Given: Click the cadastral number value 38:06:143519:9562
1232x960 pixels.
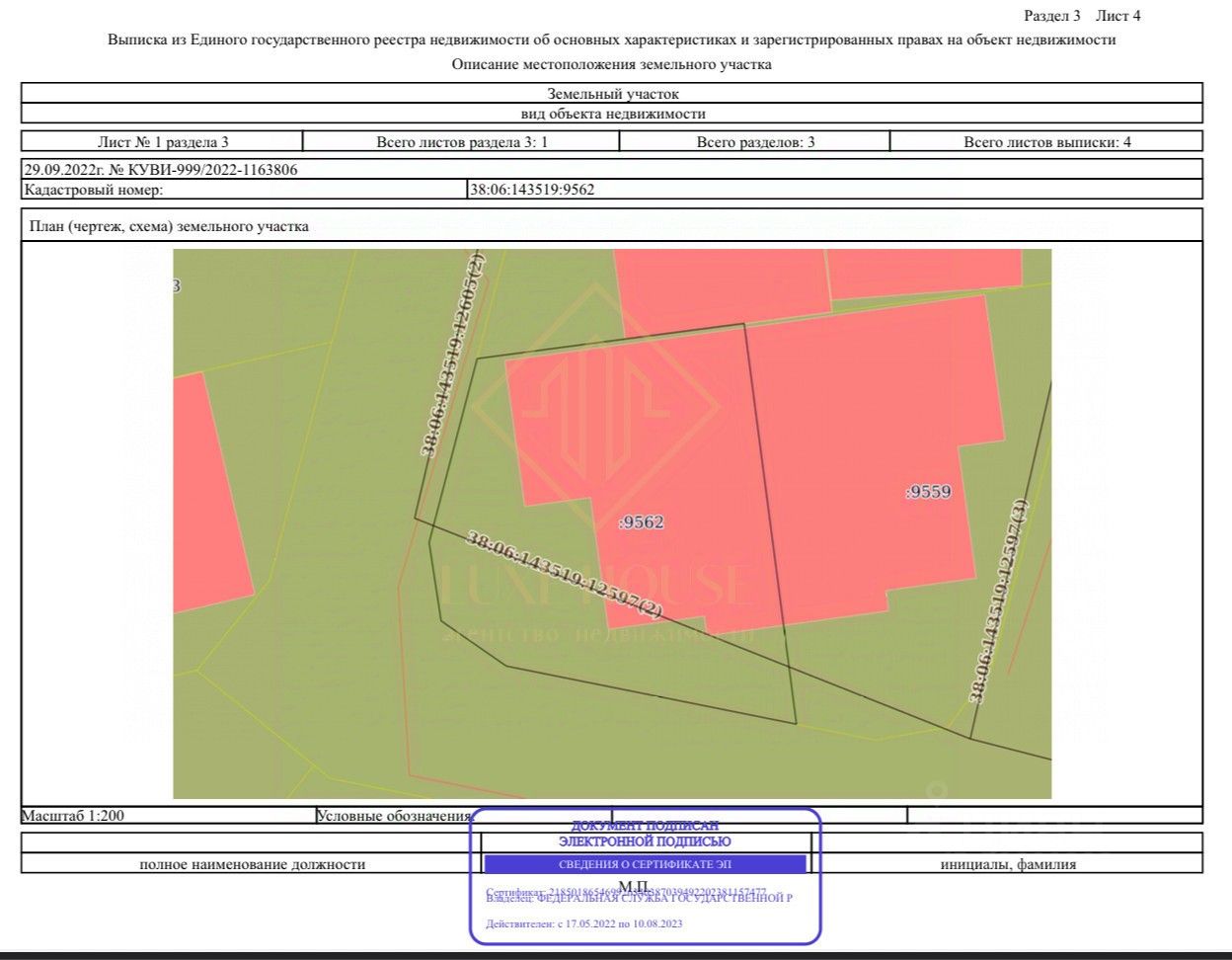Looking at the screenshot, I should (x=532, y=190).
